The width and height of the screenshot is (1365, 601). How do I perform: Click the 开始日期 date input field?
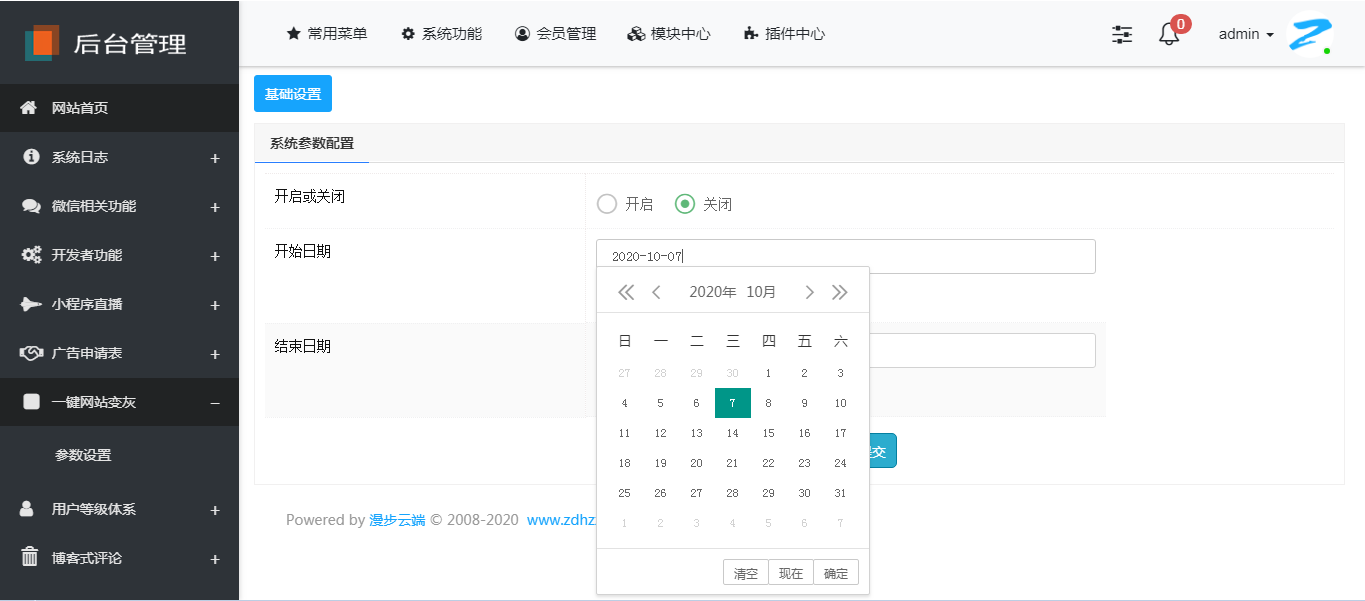(845, 256)
